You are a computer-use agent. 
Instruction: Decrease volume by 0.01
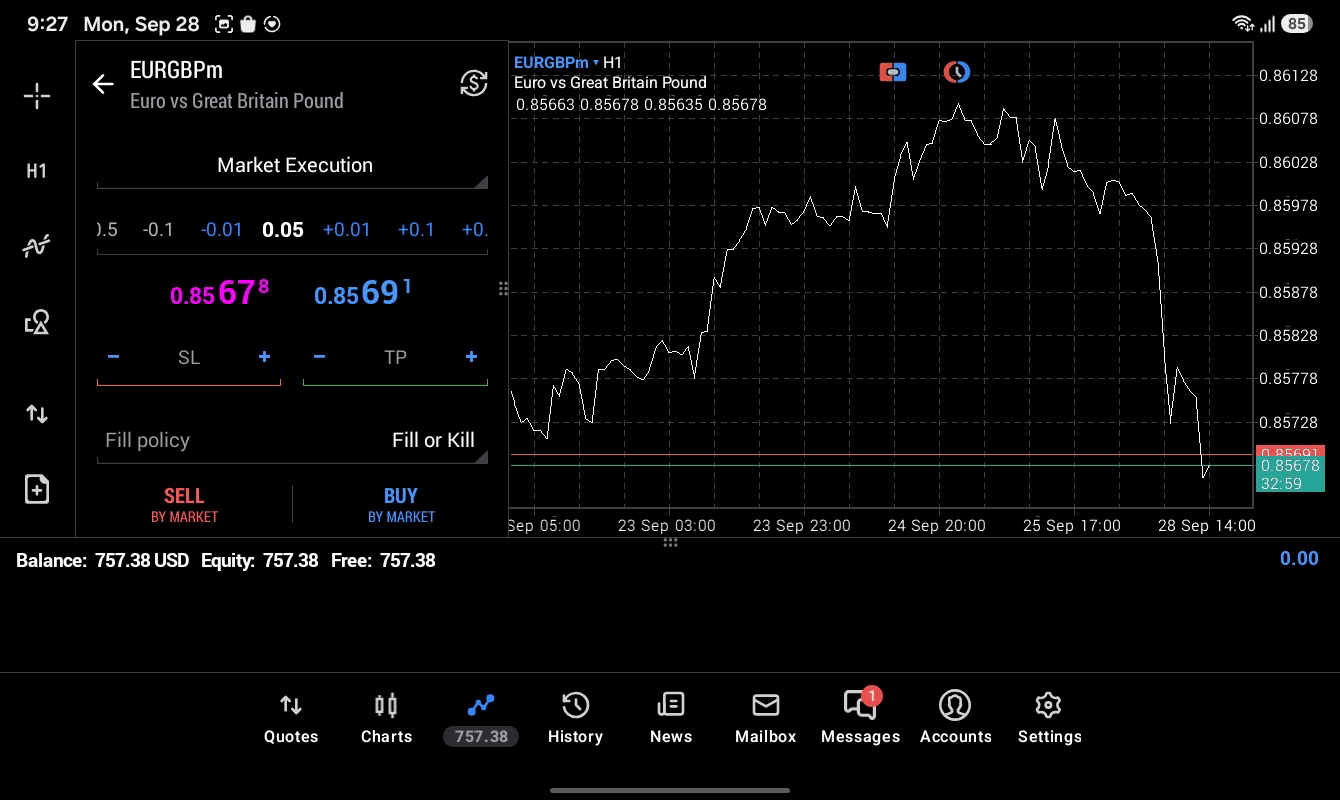click(221, 230)
